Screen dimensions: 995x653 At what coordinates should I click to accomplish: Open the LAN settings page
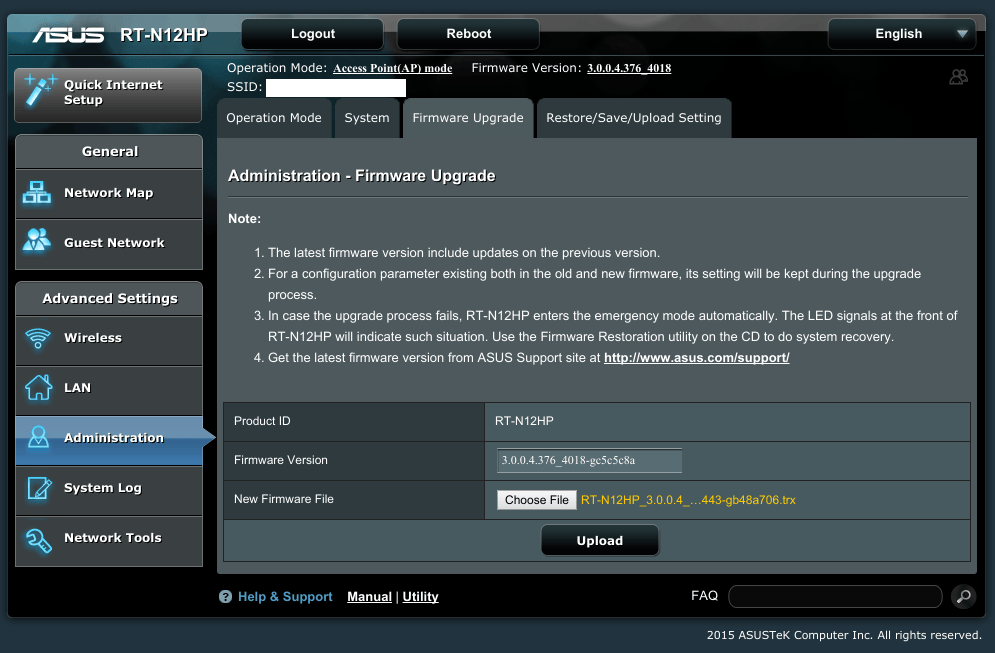(x=109, y=390)
